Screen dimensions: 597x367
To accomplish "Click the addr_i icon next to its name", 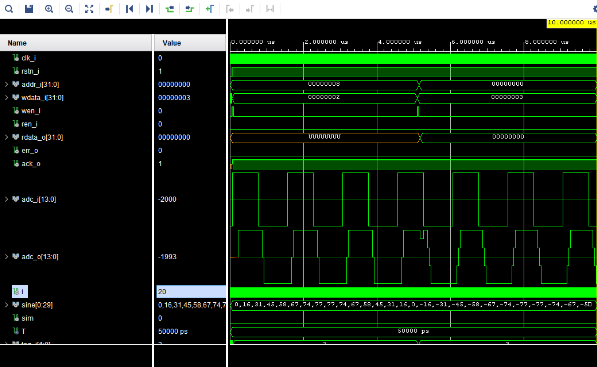I will 16,84.
